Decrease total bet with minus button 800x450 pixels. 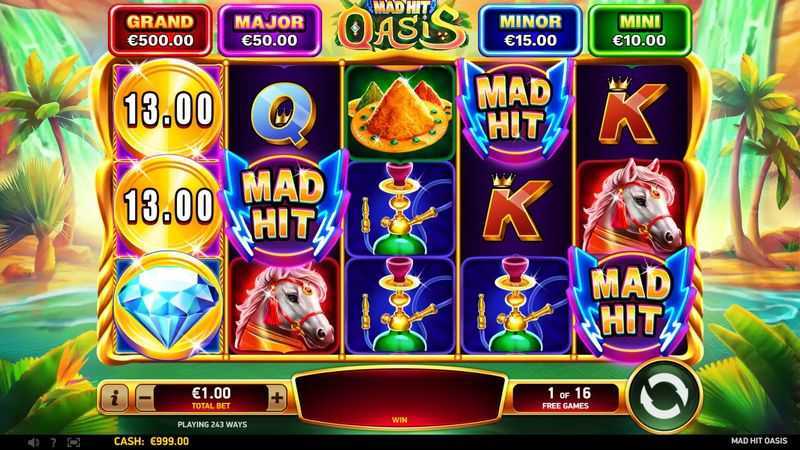(x=145, y=398)
